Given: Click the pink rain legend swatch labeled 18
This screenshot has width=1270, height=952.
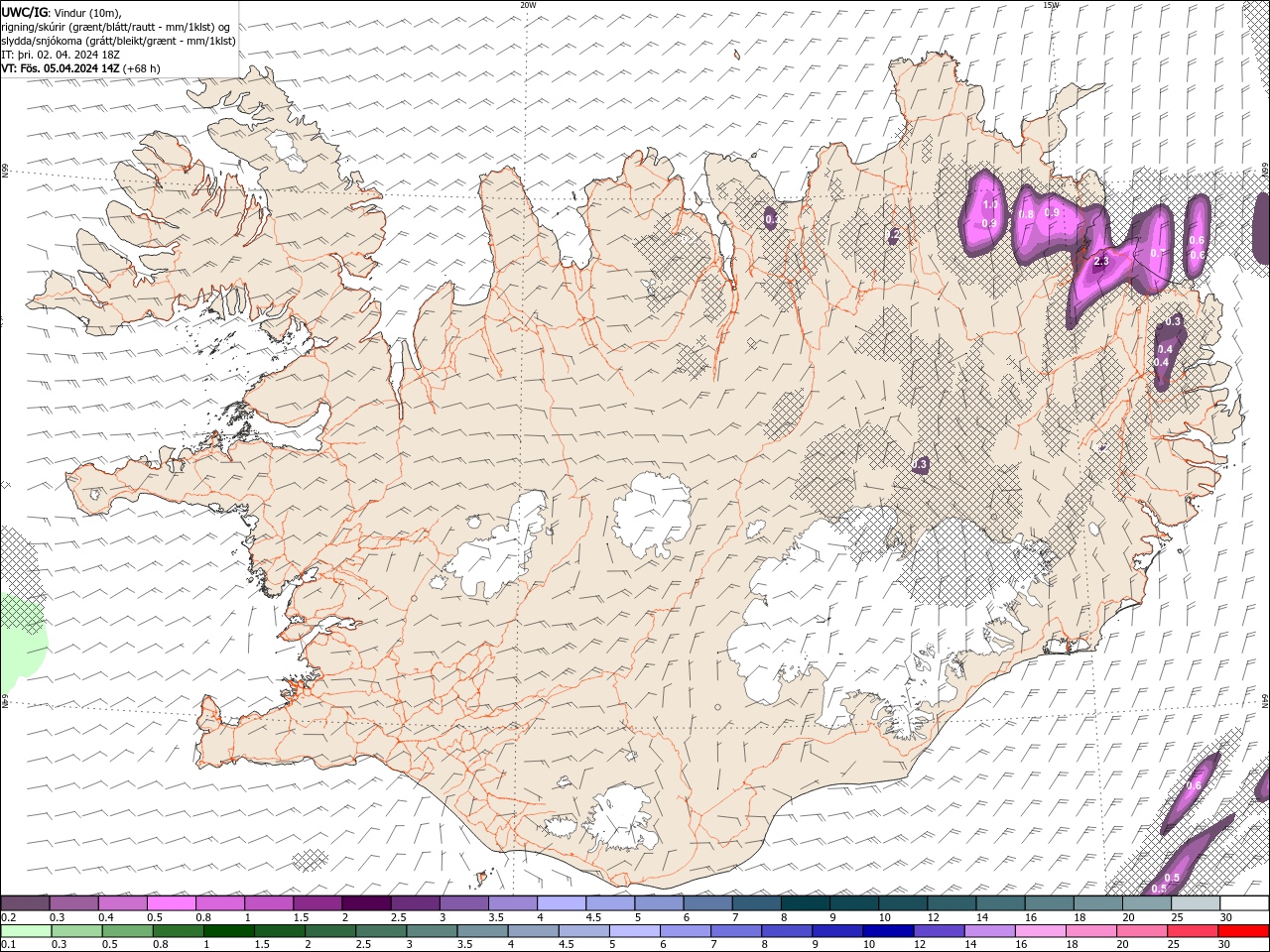Looking at the screenshot, I should click(1090, 931).
